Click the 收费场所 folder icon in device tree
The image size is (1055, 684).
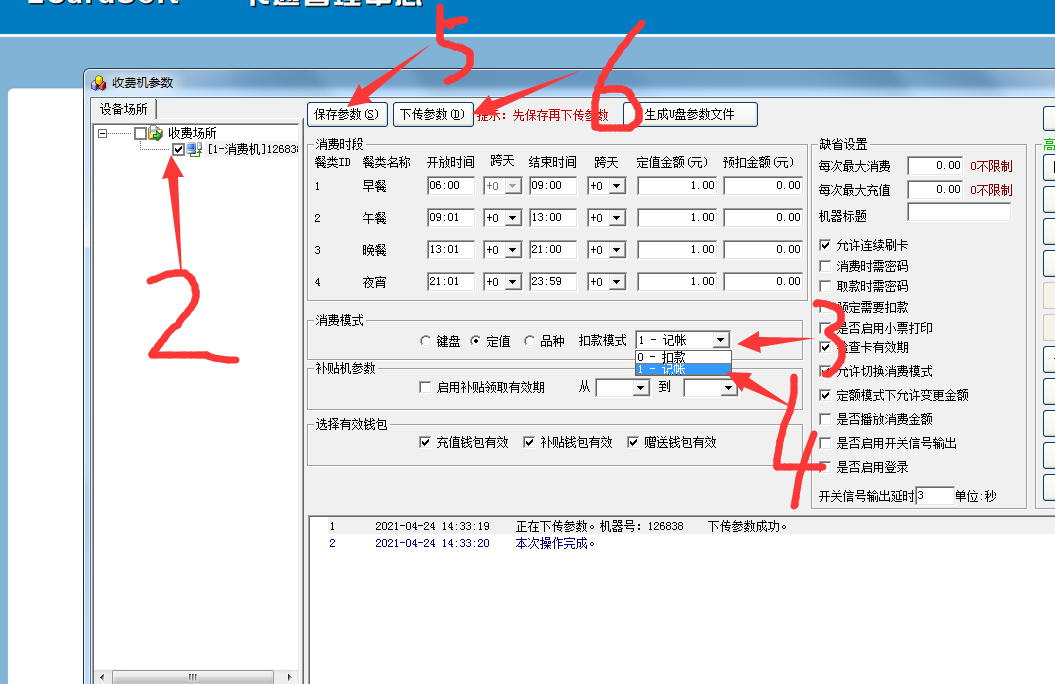click(x=156, y=133)
